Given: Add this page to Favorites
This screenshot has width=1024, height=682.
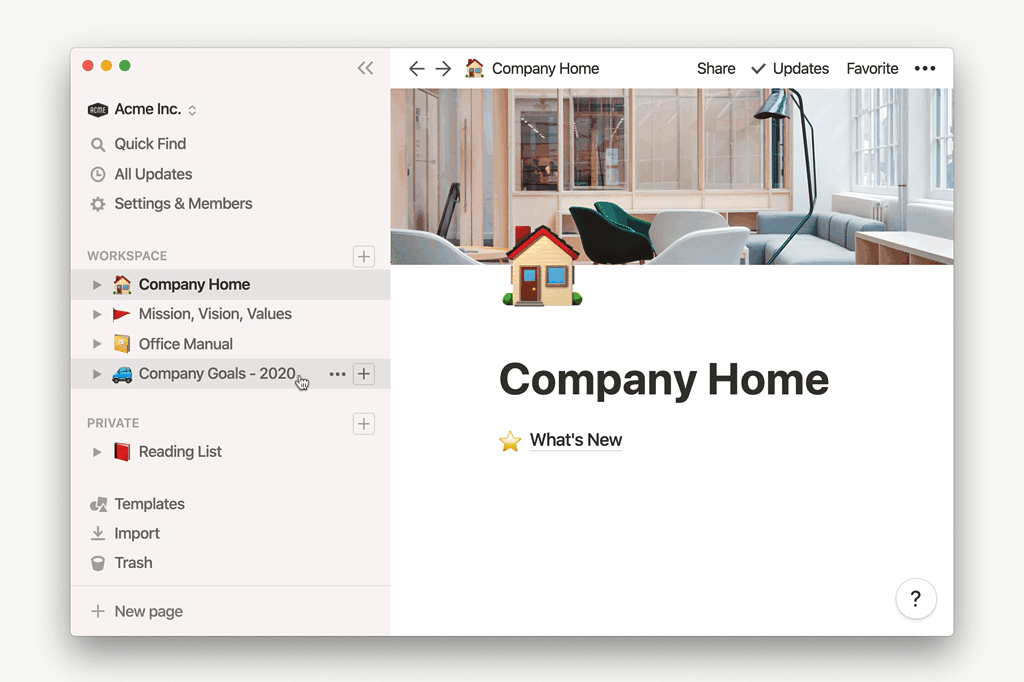Looking at the screenshot, I should point(872,69).
